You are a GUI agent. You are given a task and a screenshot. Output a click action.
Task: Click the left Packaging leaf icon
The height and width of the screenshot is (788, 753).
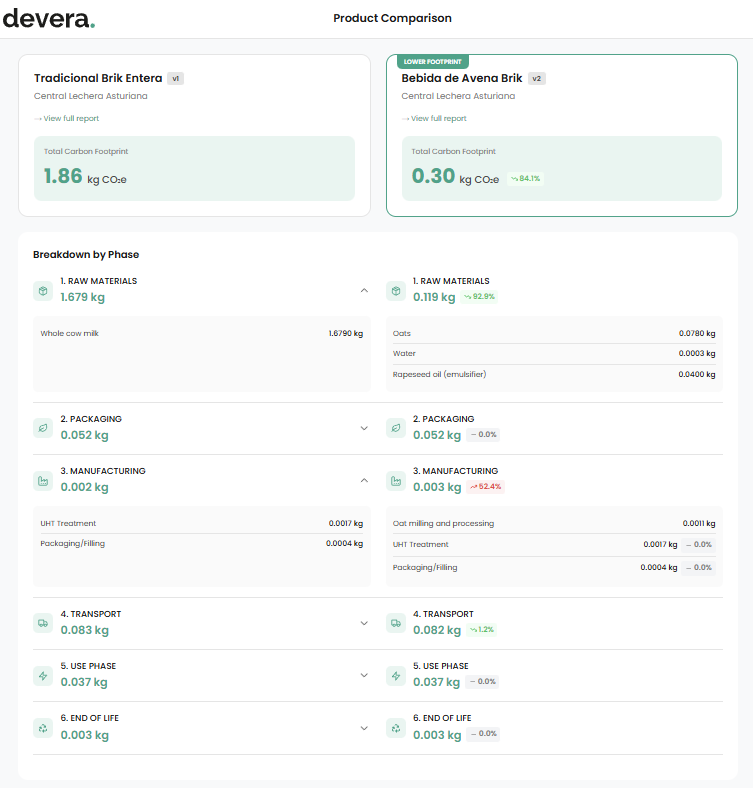pos(43,428)
